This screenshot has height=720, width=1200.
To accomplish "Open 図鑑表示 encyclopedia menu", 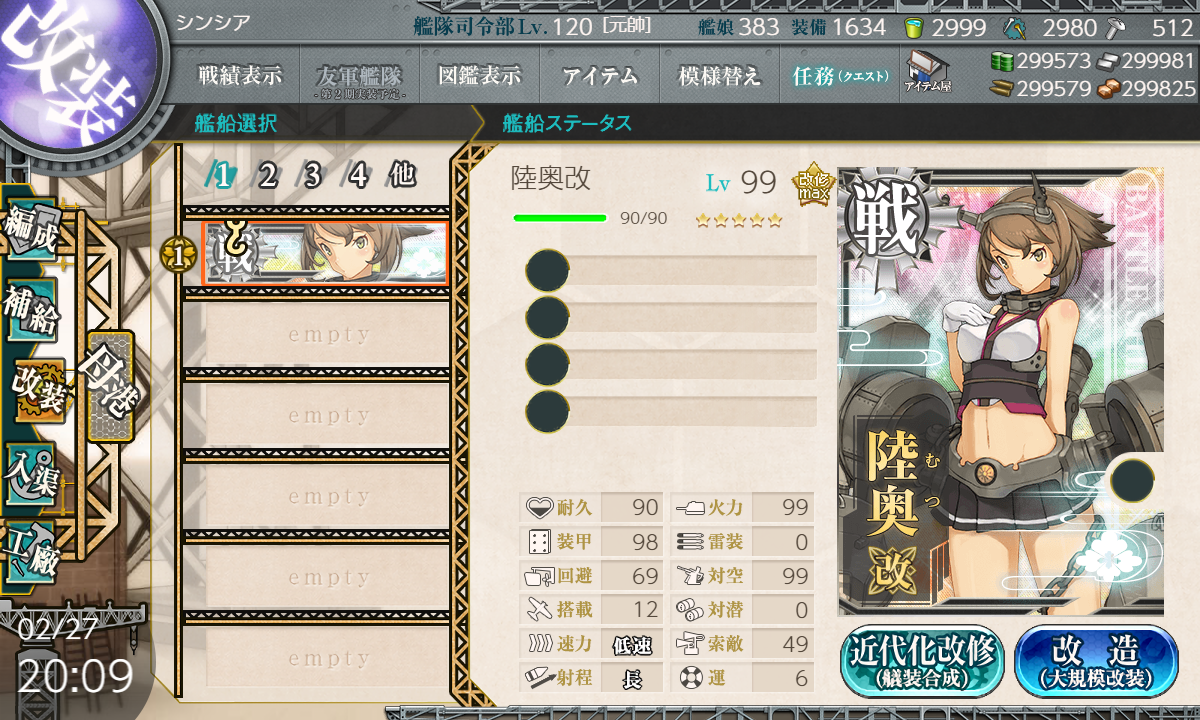I will pos(480,75).
